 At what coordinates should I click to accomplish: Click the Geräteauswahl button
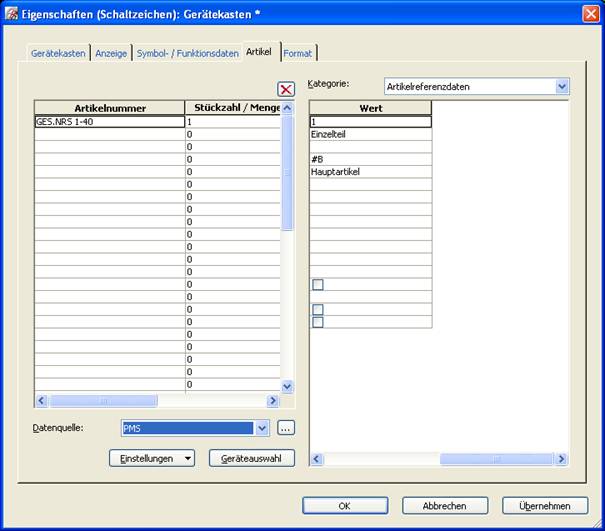(x=252, y=458)
